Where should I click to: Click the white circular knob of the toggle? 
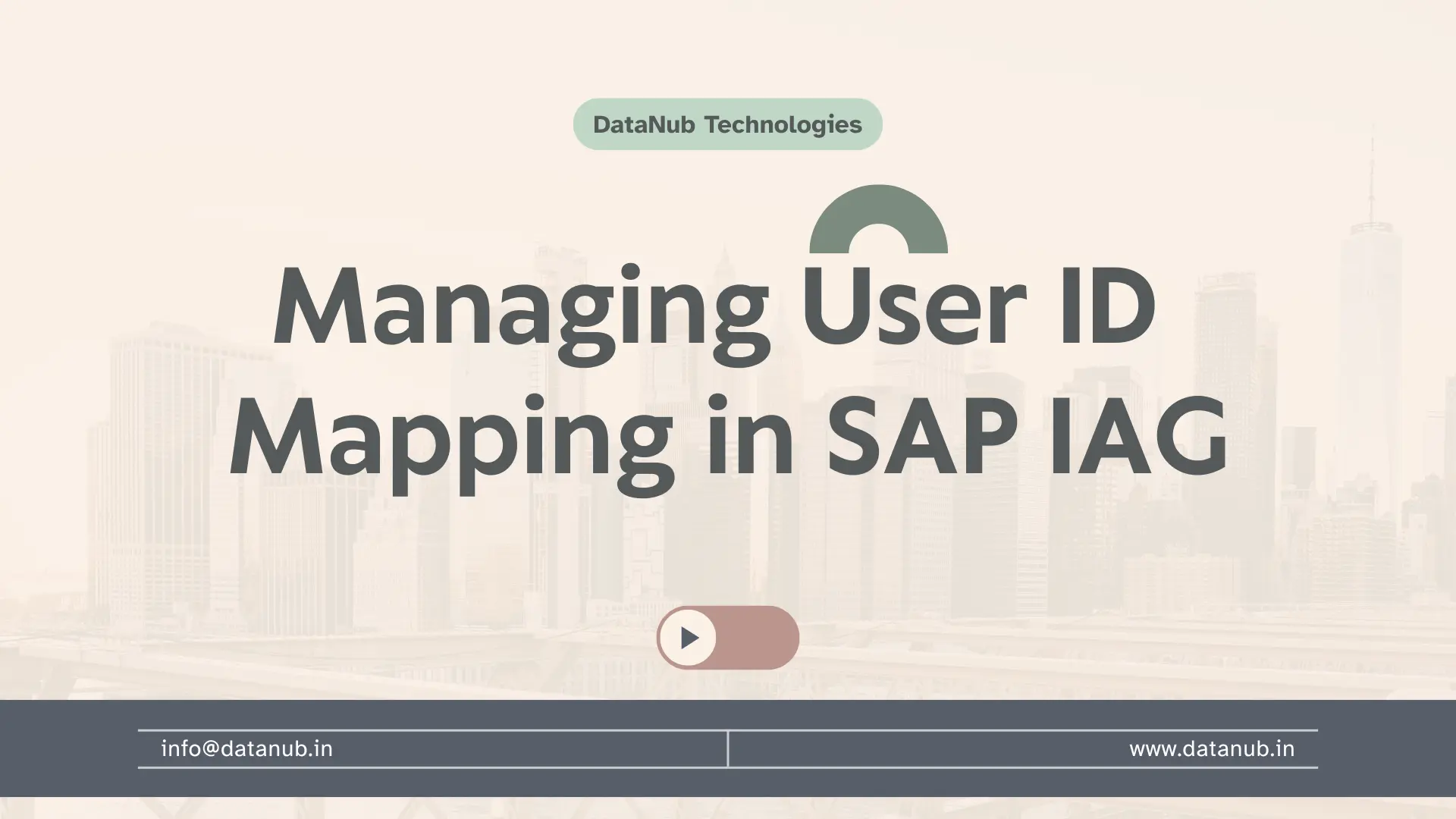tap(688, 638)
